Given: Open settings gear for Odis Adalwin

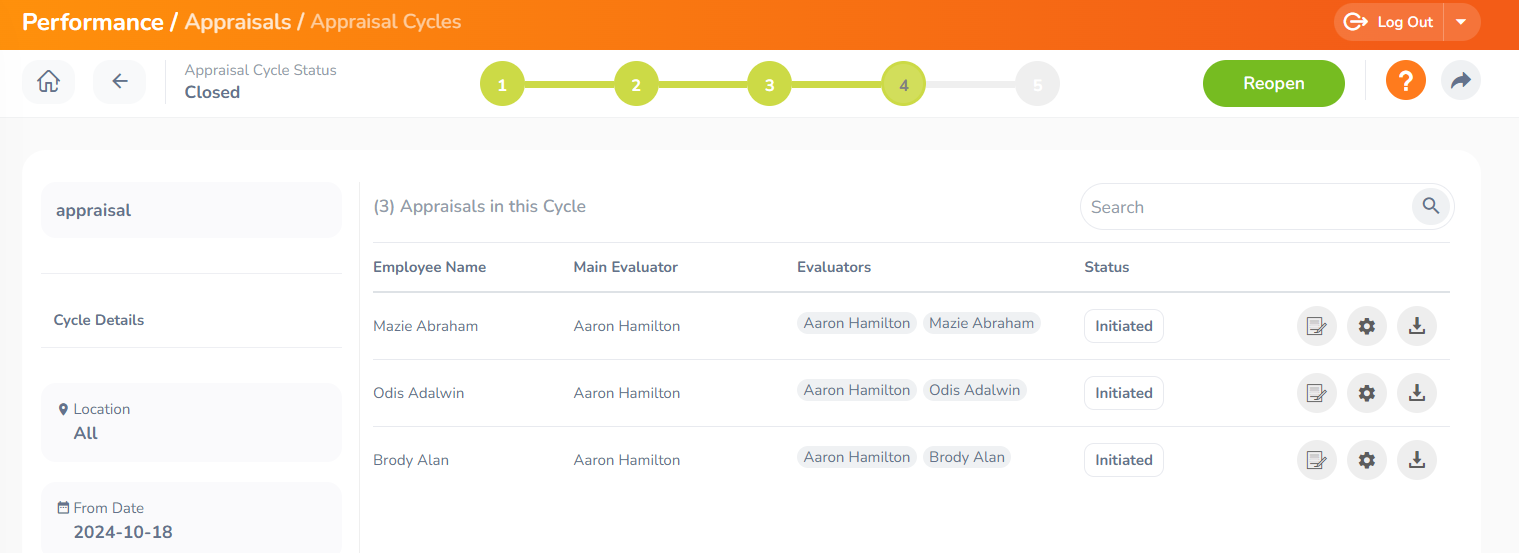Looking at the screenshot, I should (x=1367, y=393).
